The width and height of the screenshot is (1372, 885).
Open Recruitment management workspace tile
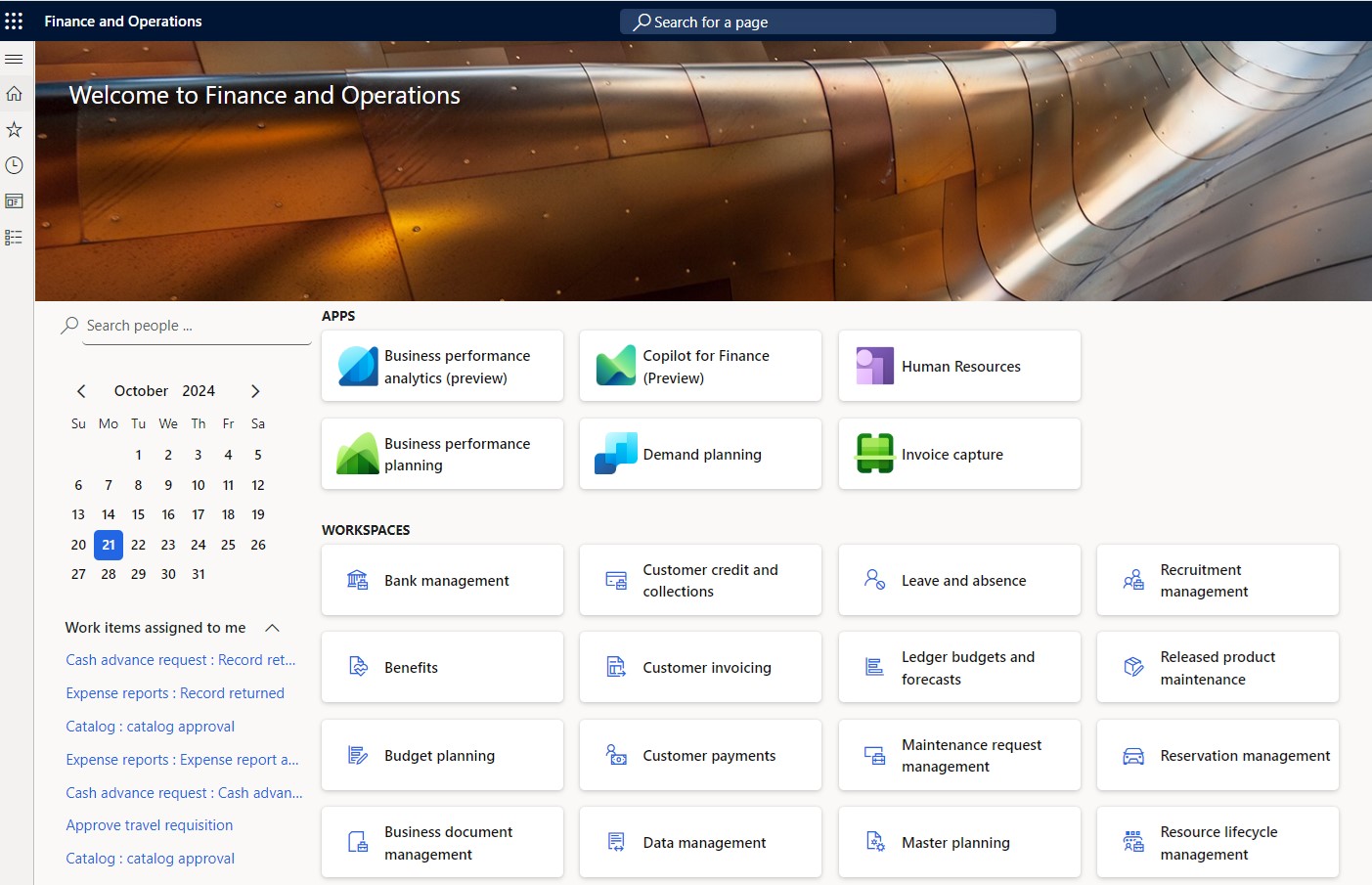tap(1217, 580)
